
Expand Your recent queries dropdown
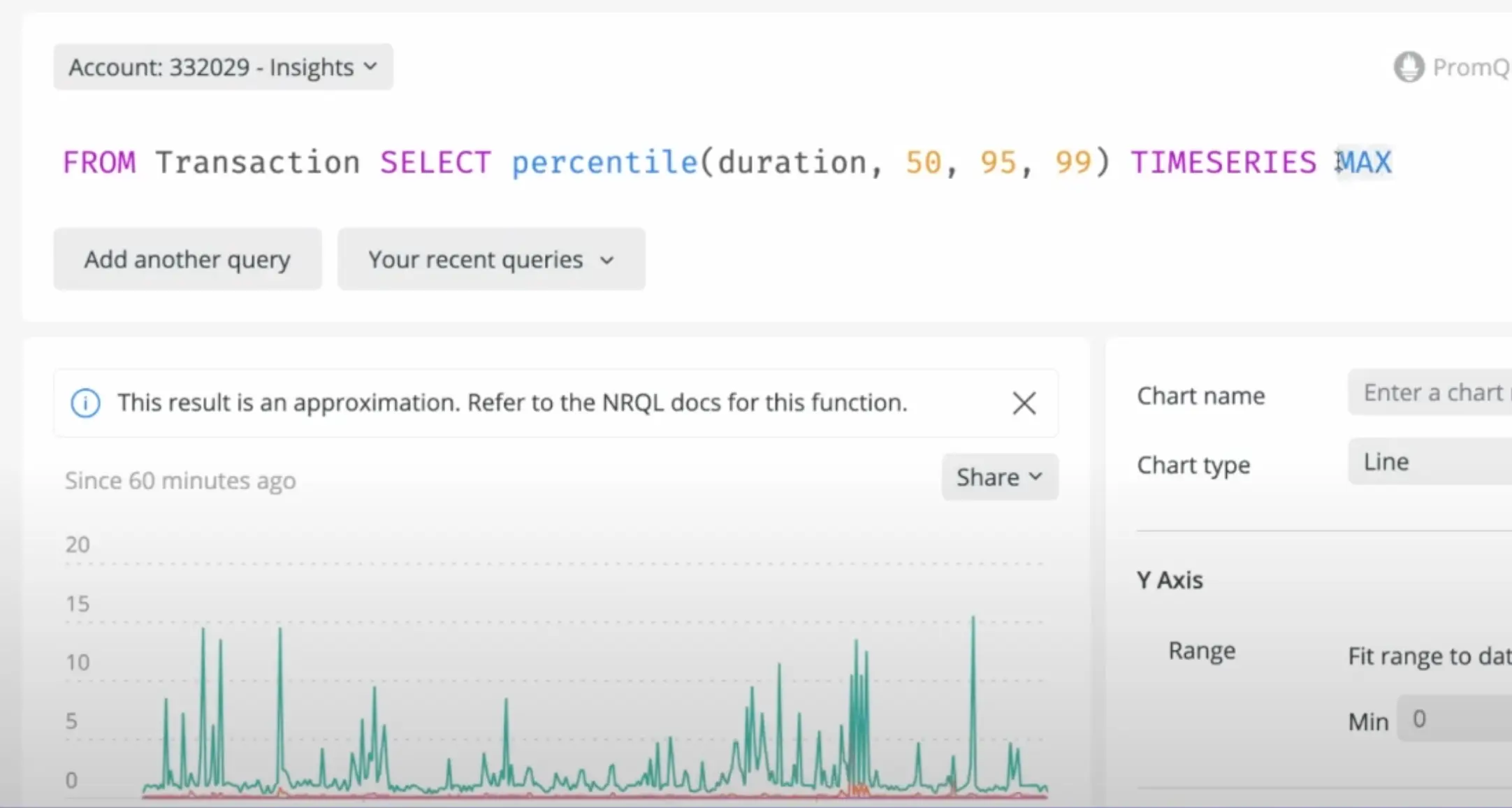(x=490, y=259)
